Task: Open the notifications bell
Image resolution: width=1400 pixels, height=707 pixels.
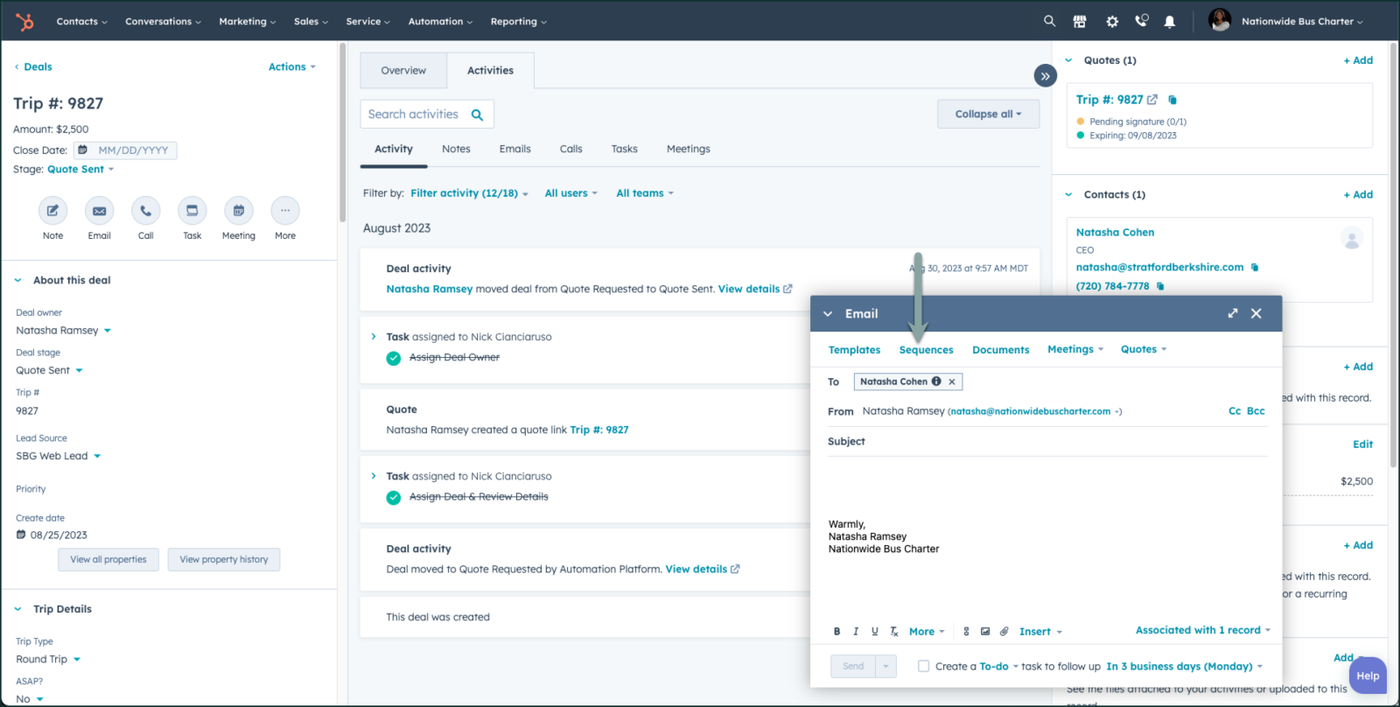Action: pos(1169,21)
